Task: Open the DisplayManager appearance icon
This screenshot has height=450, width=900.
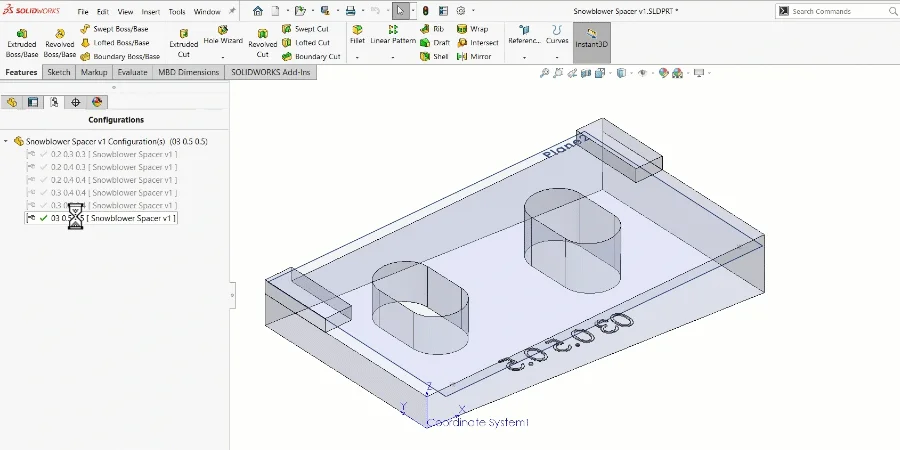Action: [x=96, y=102]
